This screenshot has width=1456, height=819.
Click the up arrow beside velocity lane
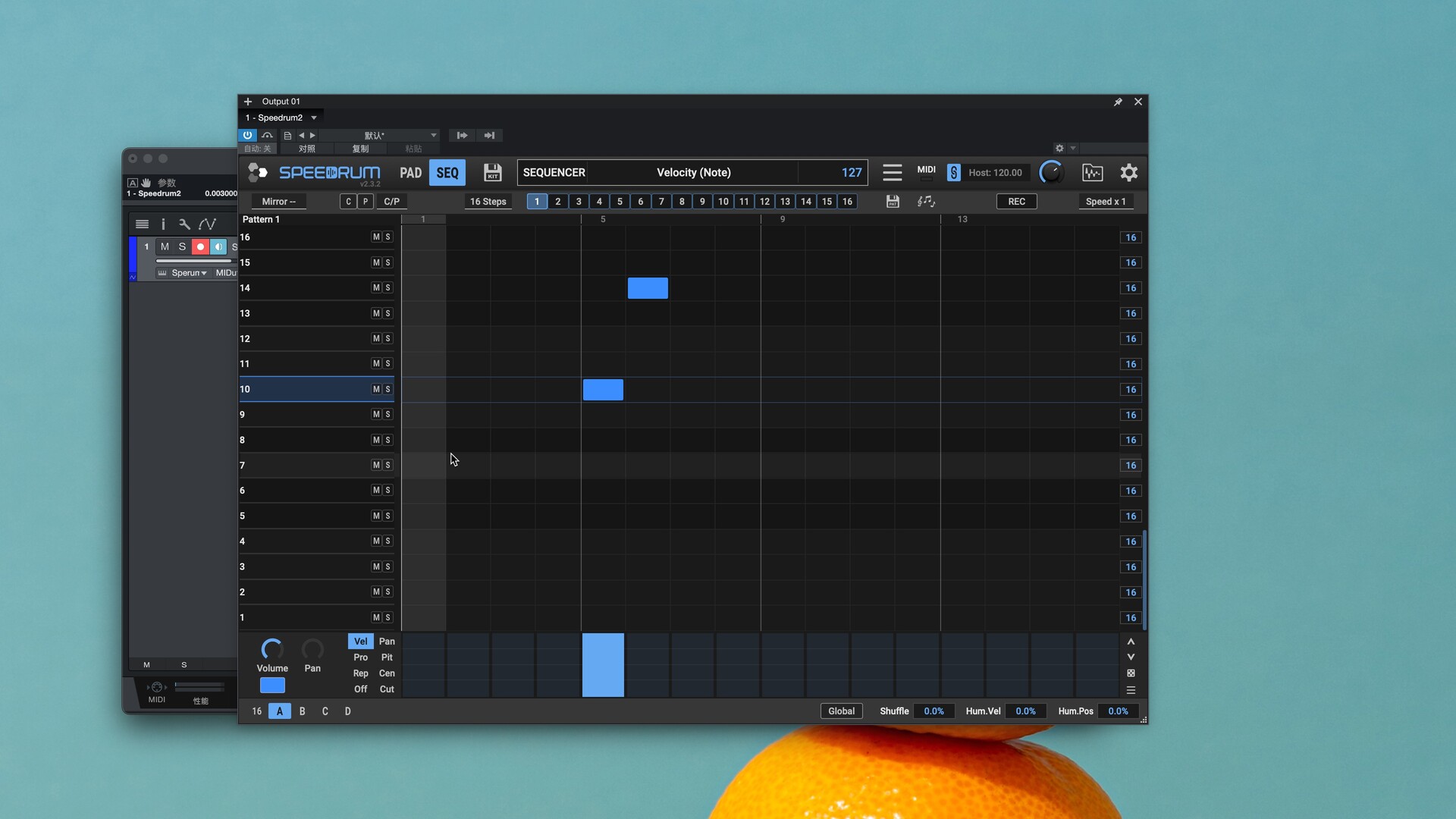coord(1131,642)
